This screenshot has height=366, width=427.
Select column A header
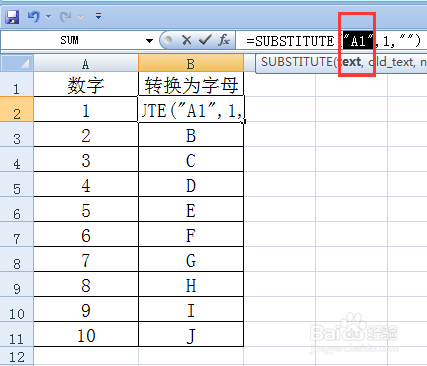point(86,63)
